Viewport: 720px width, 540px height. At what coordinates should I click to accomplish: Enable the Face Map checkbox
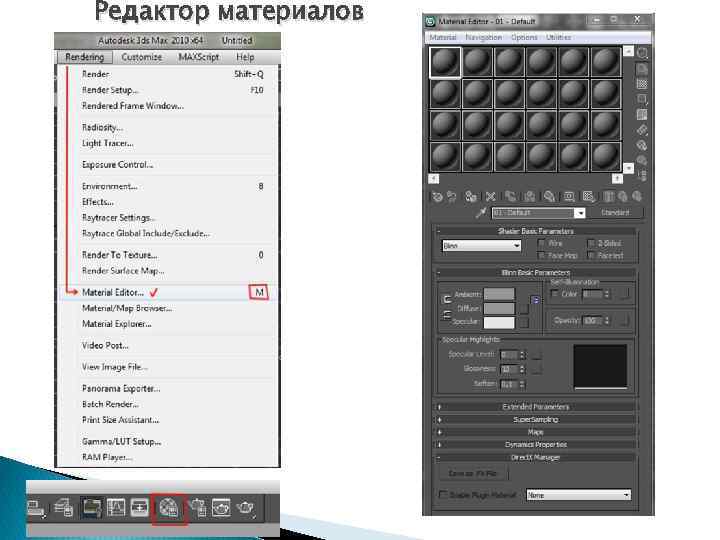tap(542, 255)
